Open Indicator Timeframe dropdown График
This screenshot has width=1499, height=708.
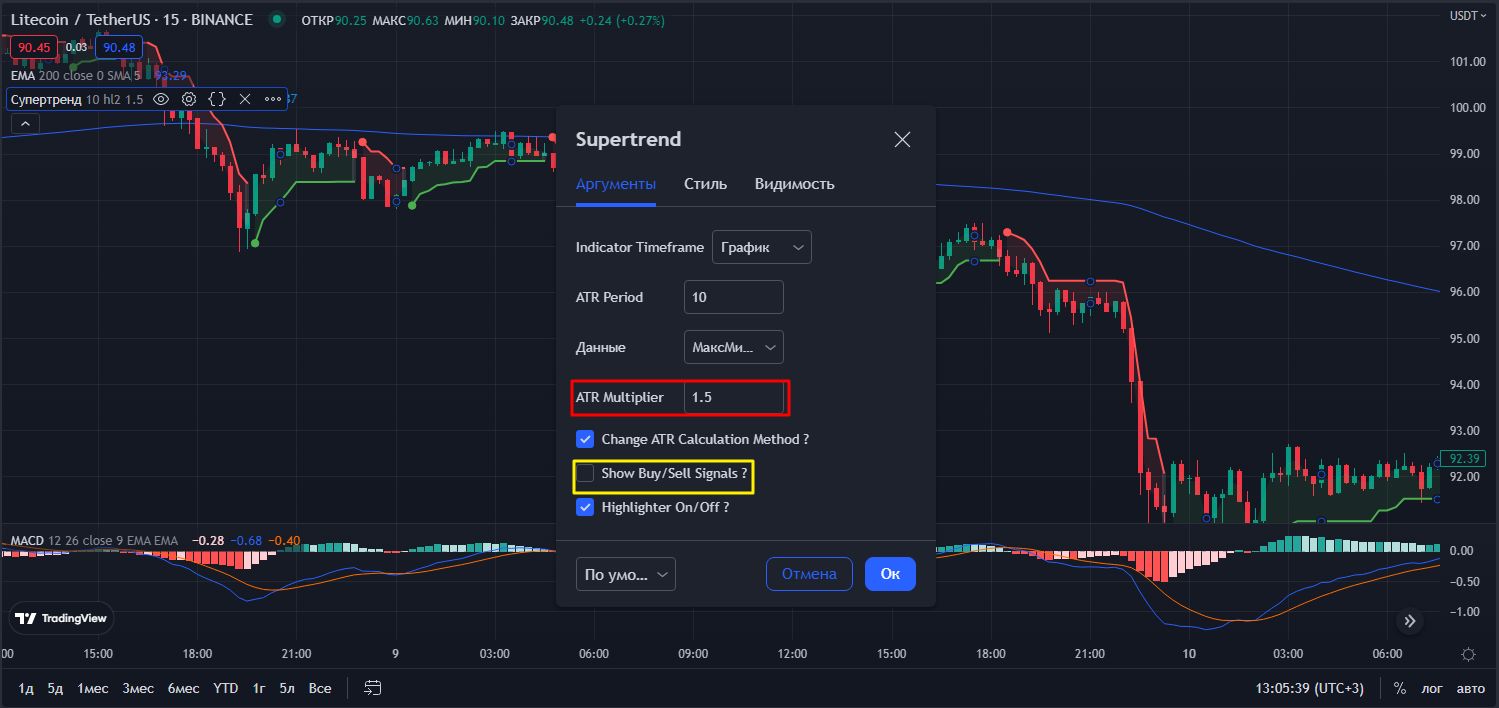pos(762,247)
